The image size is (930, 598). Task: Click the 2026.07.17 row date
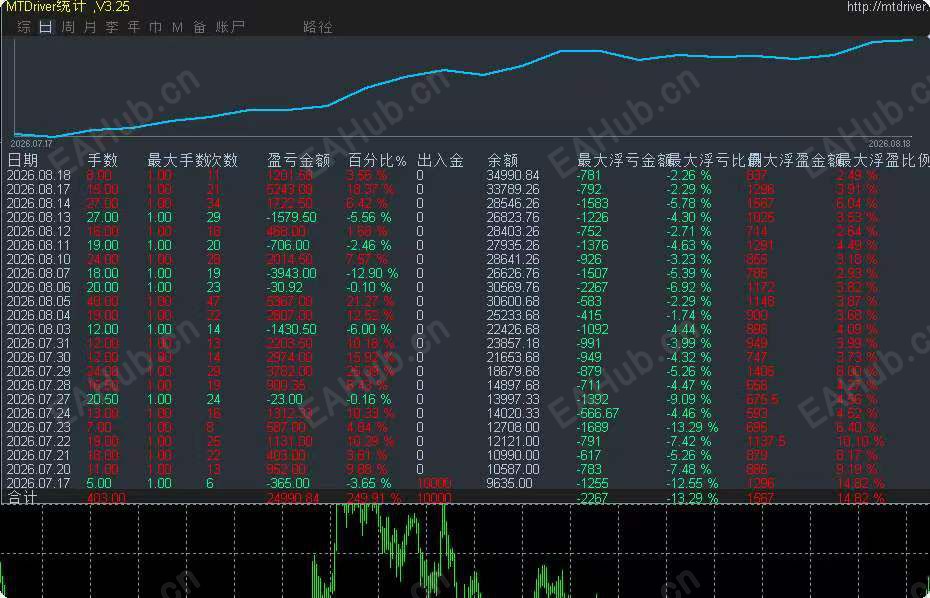pos(39,484)
